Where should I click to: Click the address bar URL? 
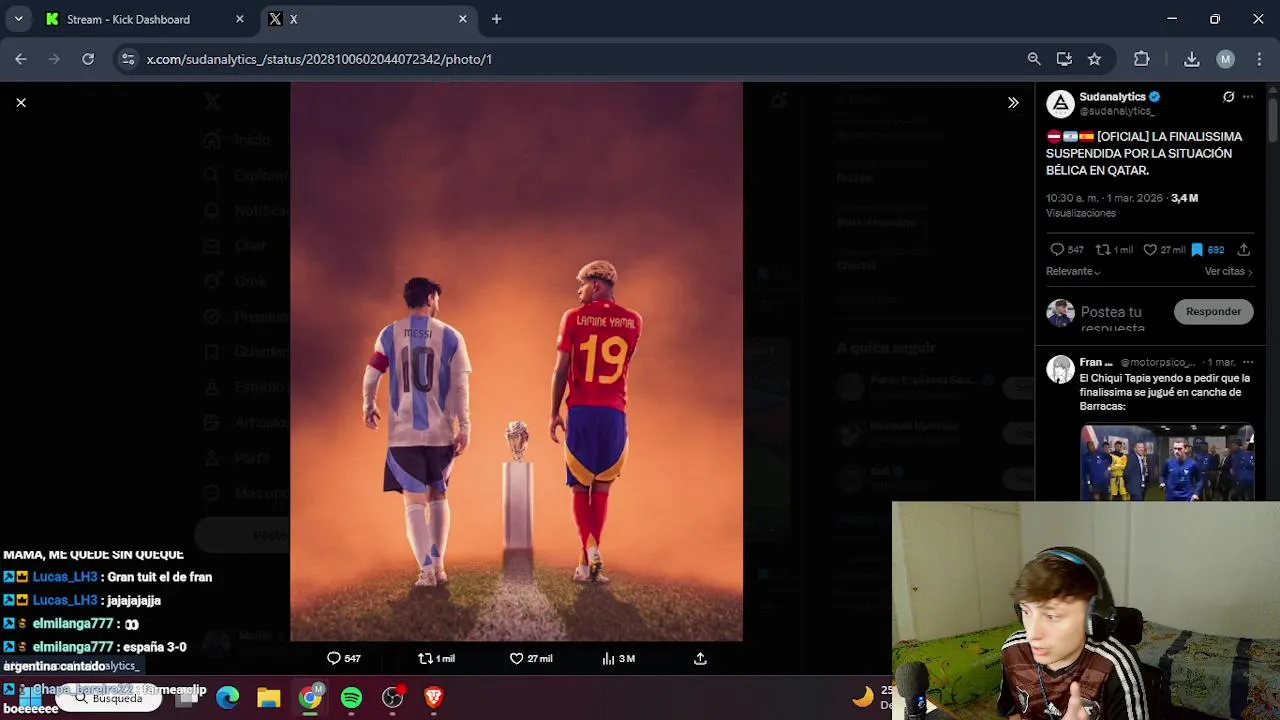319,59
